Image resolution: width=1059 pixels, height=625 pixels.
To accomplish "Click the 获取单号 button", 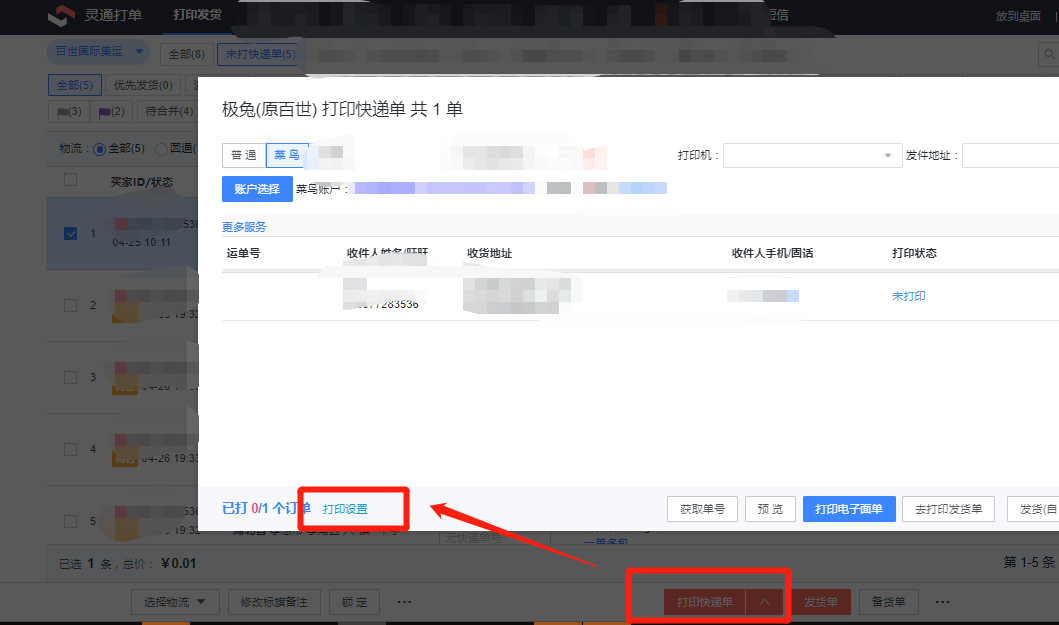I will [702, 509].
